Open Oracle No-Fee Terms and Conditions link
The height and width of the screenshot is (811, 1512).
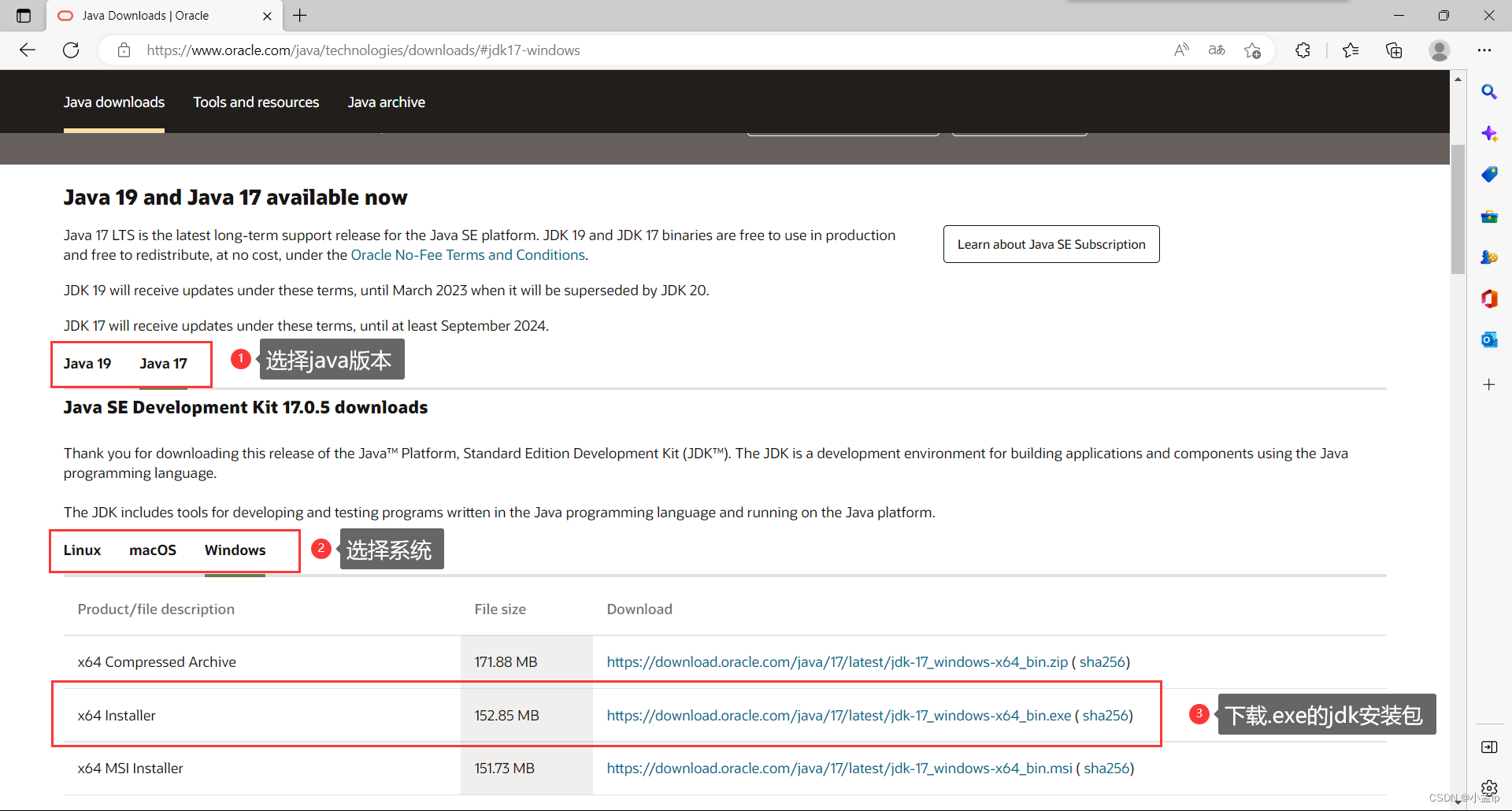click(x=468, y=255)
